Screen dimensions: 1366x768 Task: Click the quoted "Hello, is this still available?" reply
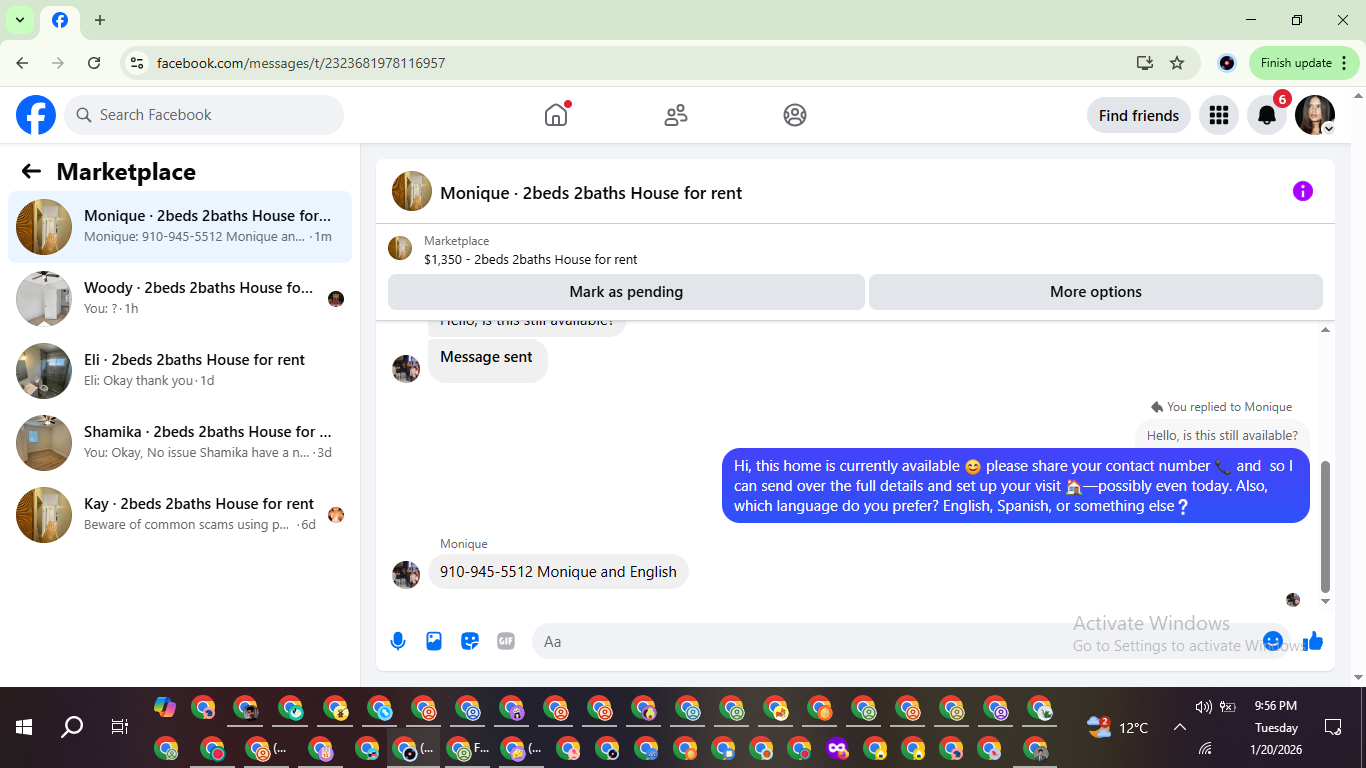click(x=1222, y=435)
